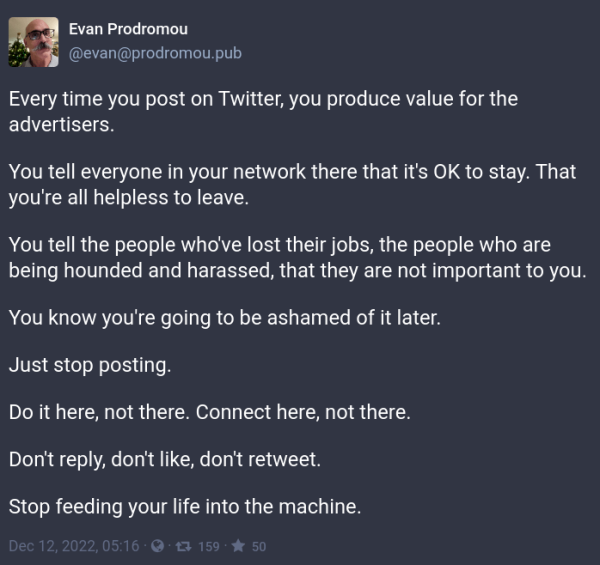Viewport: 600px width, 565px height.
Task: Click the sentence "Do it here, not there."
Action: (x=99, y=412)
